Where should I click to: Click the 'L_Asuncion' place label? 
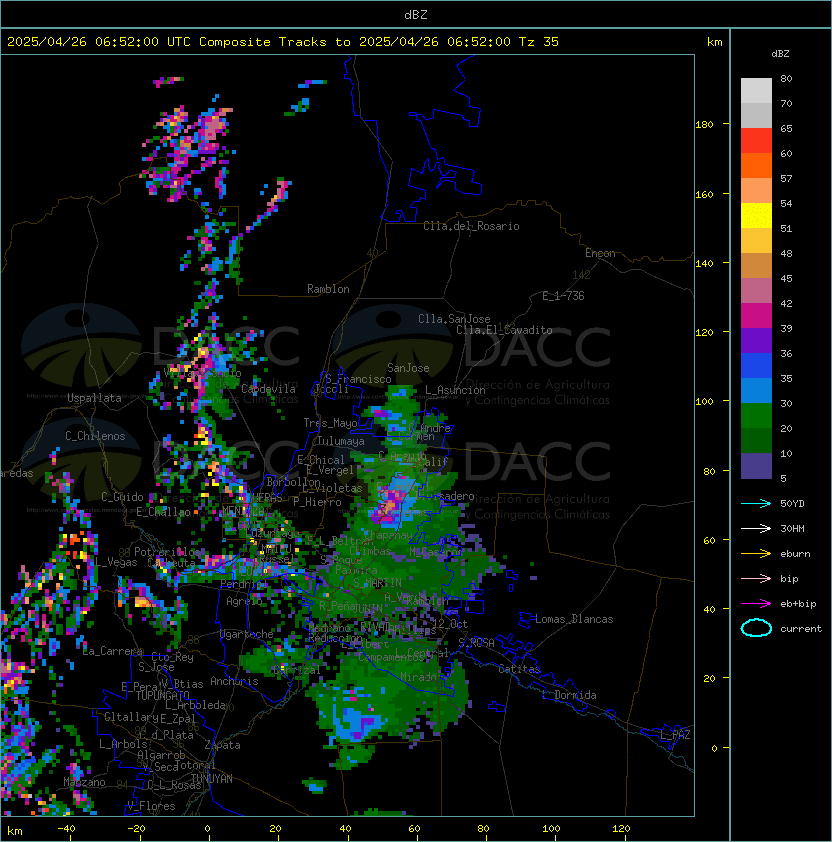click(455, 390)
